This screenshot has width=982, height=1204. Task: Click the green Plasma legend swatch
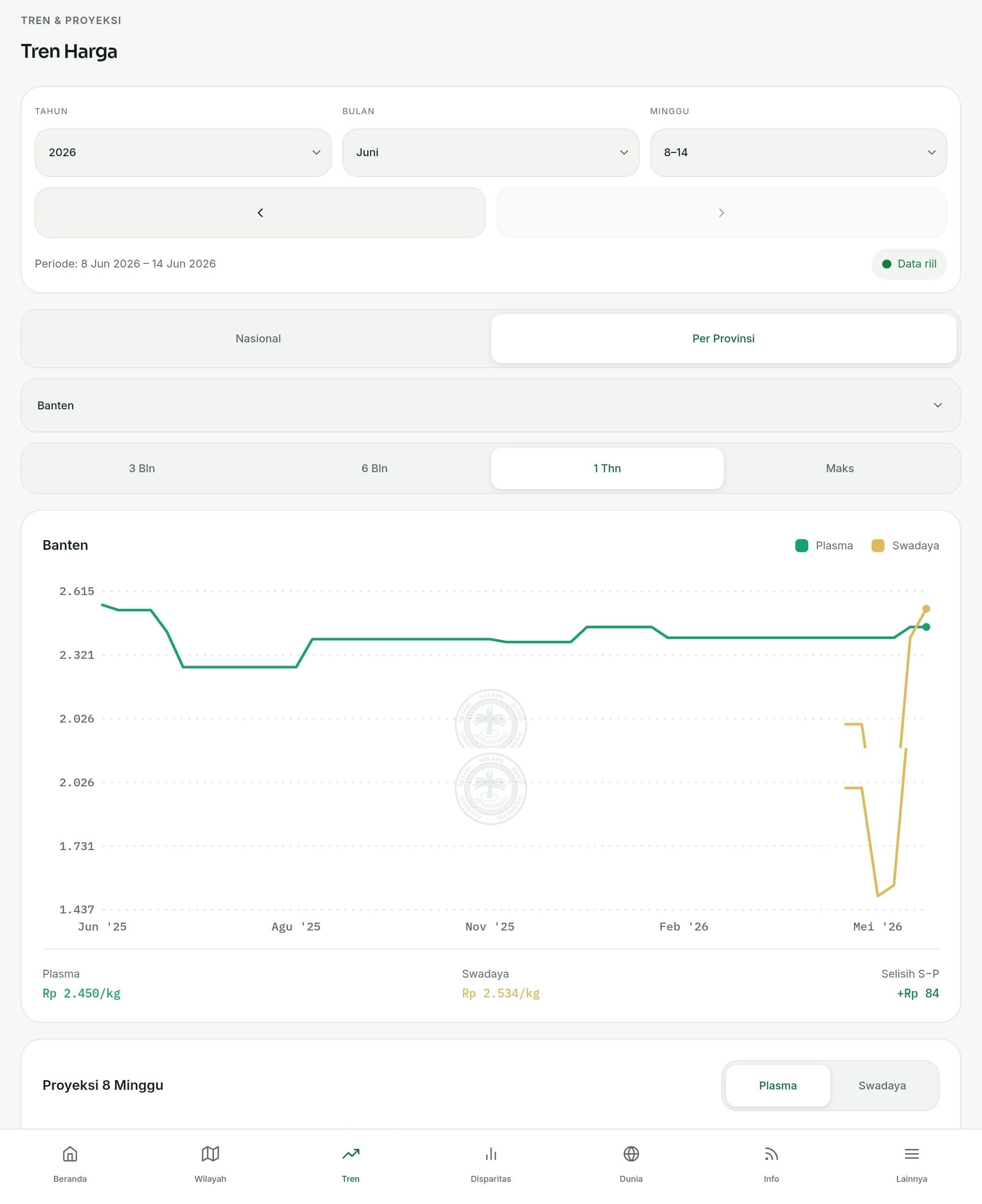(x=802, y=546)
